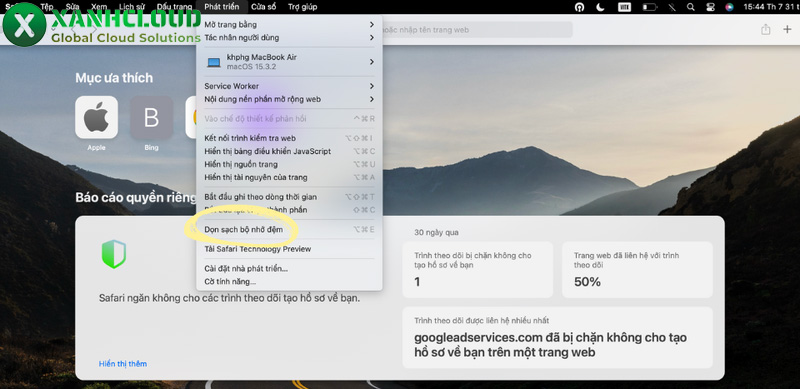
Task: Open the Apple favorite shortcut
Action: [96, 117]
